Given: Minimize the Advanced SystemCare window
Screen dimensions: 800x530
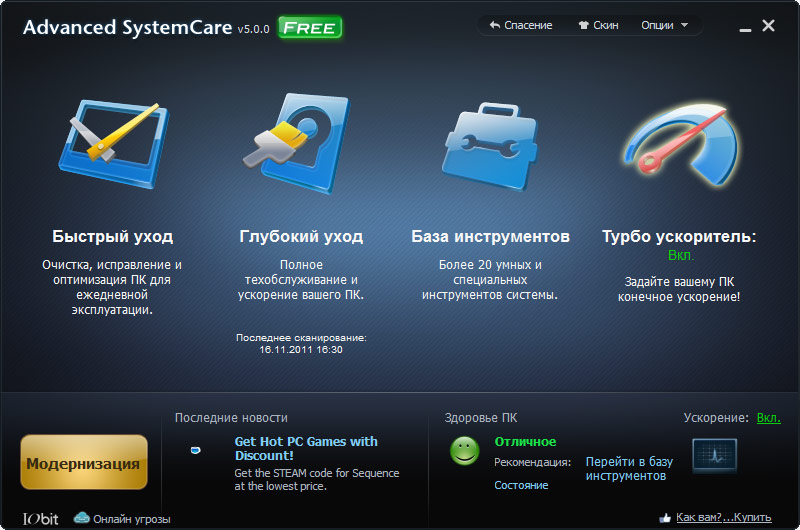Looking at the screenshot, I should point(745,28).
